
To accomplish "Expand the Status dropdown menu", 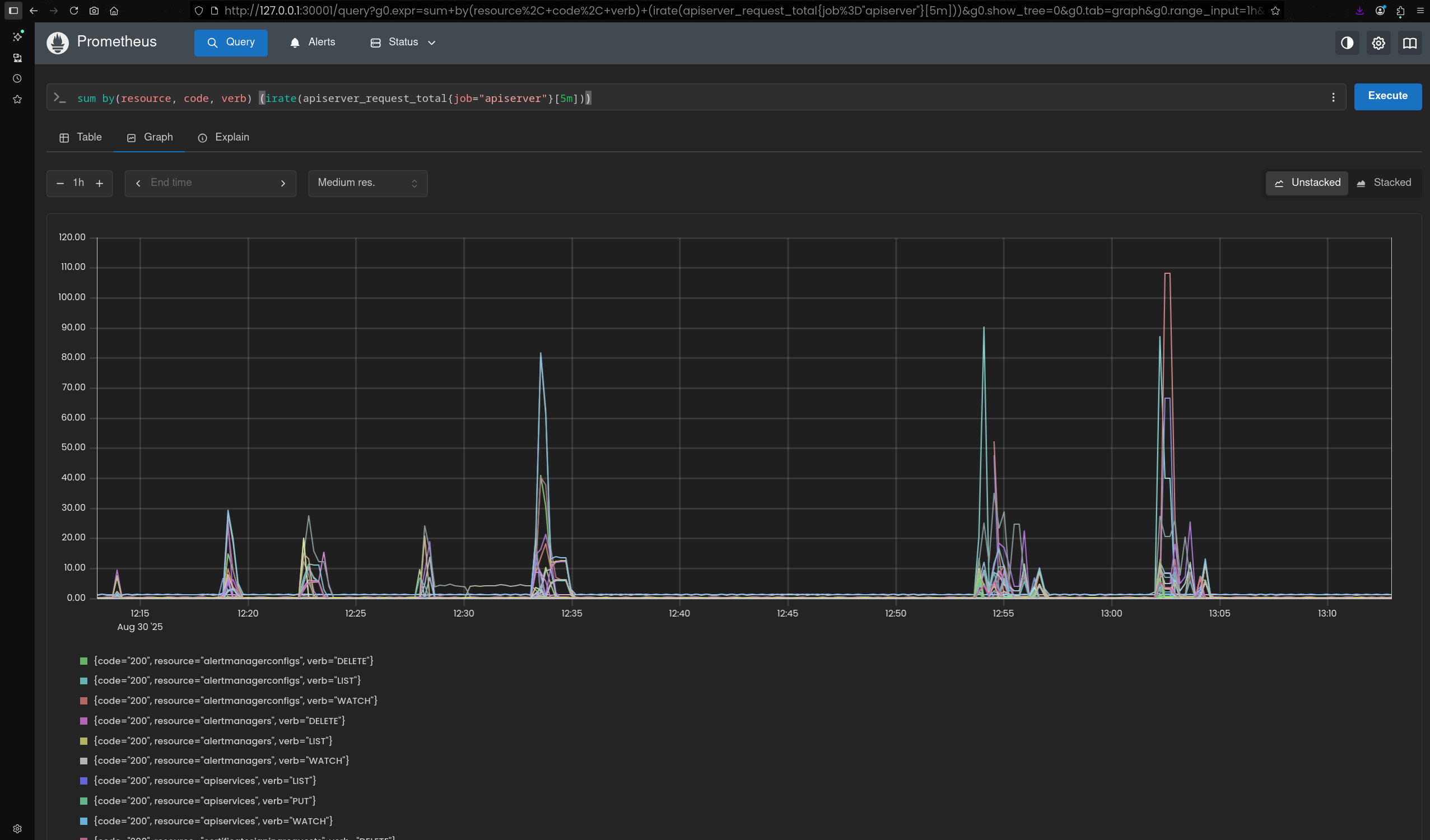I will point(403,43).
